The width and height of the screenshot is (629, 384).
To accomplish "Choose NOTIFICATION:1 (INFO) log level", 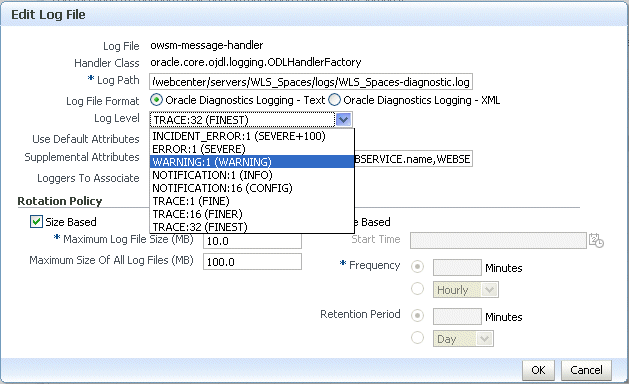I will tap(252, 175).
